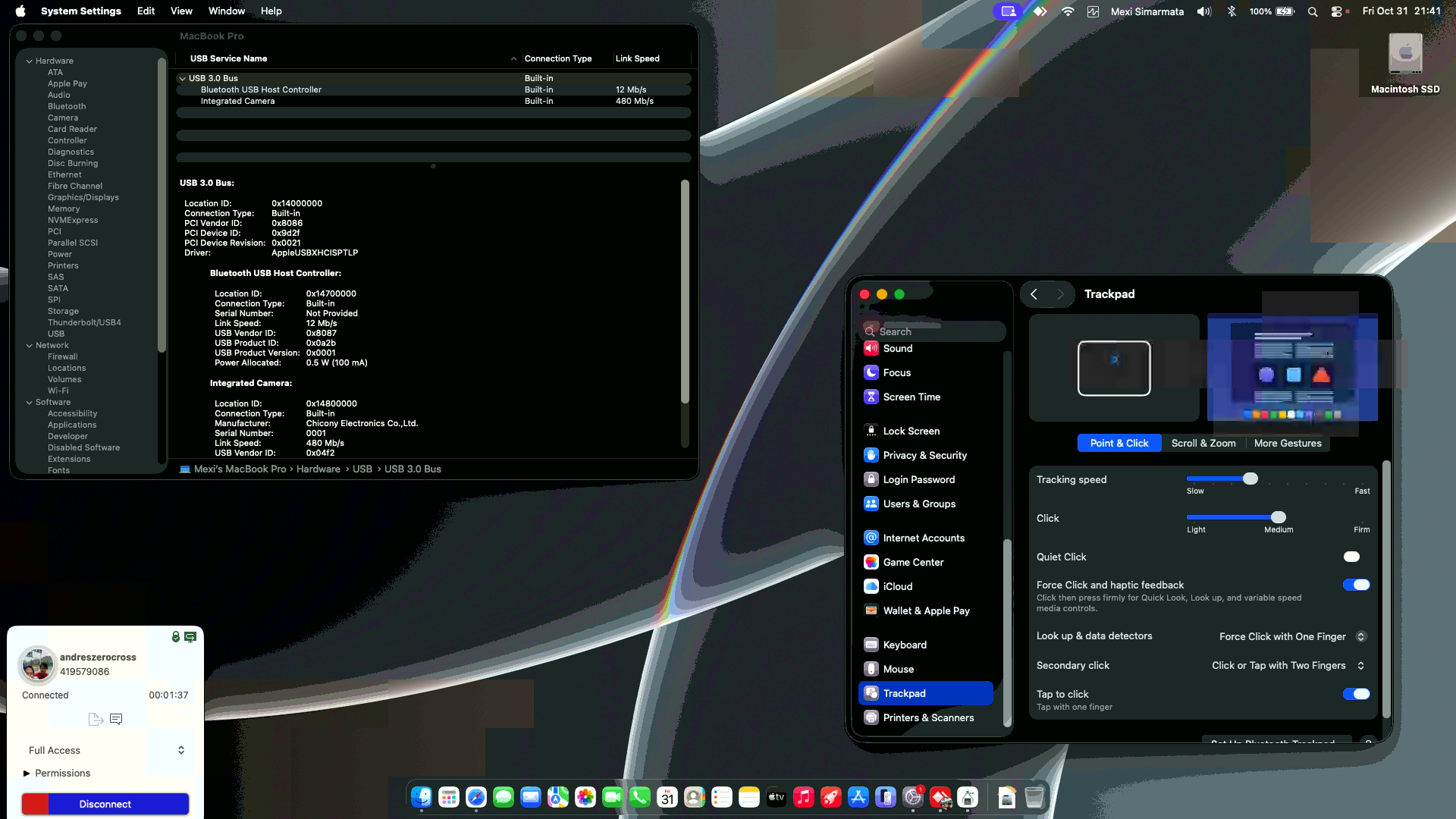Open Sound settings via its sidebar icon
Viewport: 1456px width, 819px height.
(x=871, y=348)
